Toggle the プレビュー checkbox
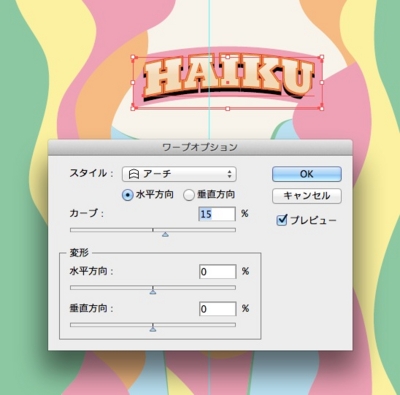The width and height of the screenshot is (400, 395). 282,220
